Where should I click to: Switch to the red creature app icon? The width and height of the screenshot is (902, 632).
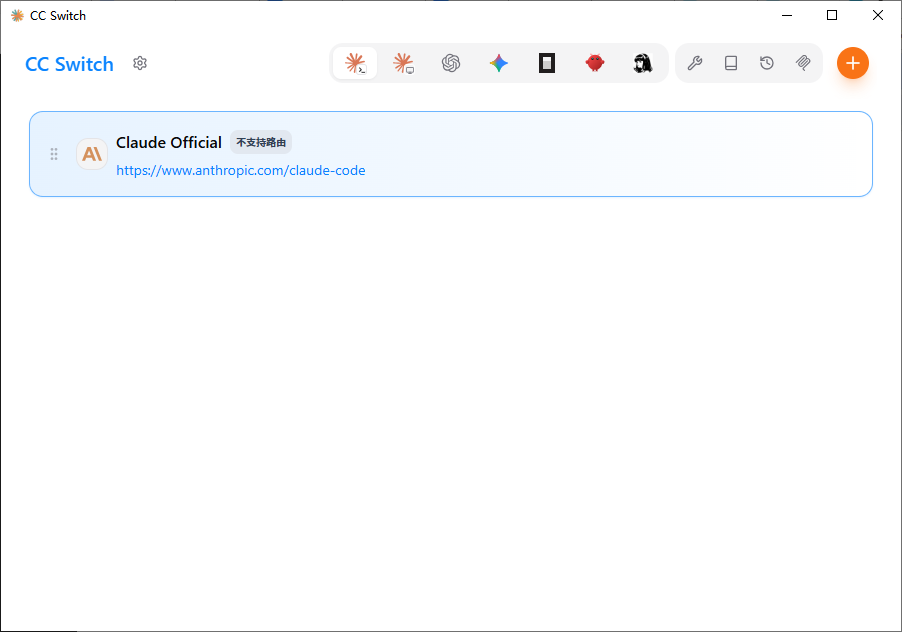click(595, 63)
